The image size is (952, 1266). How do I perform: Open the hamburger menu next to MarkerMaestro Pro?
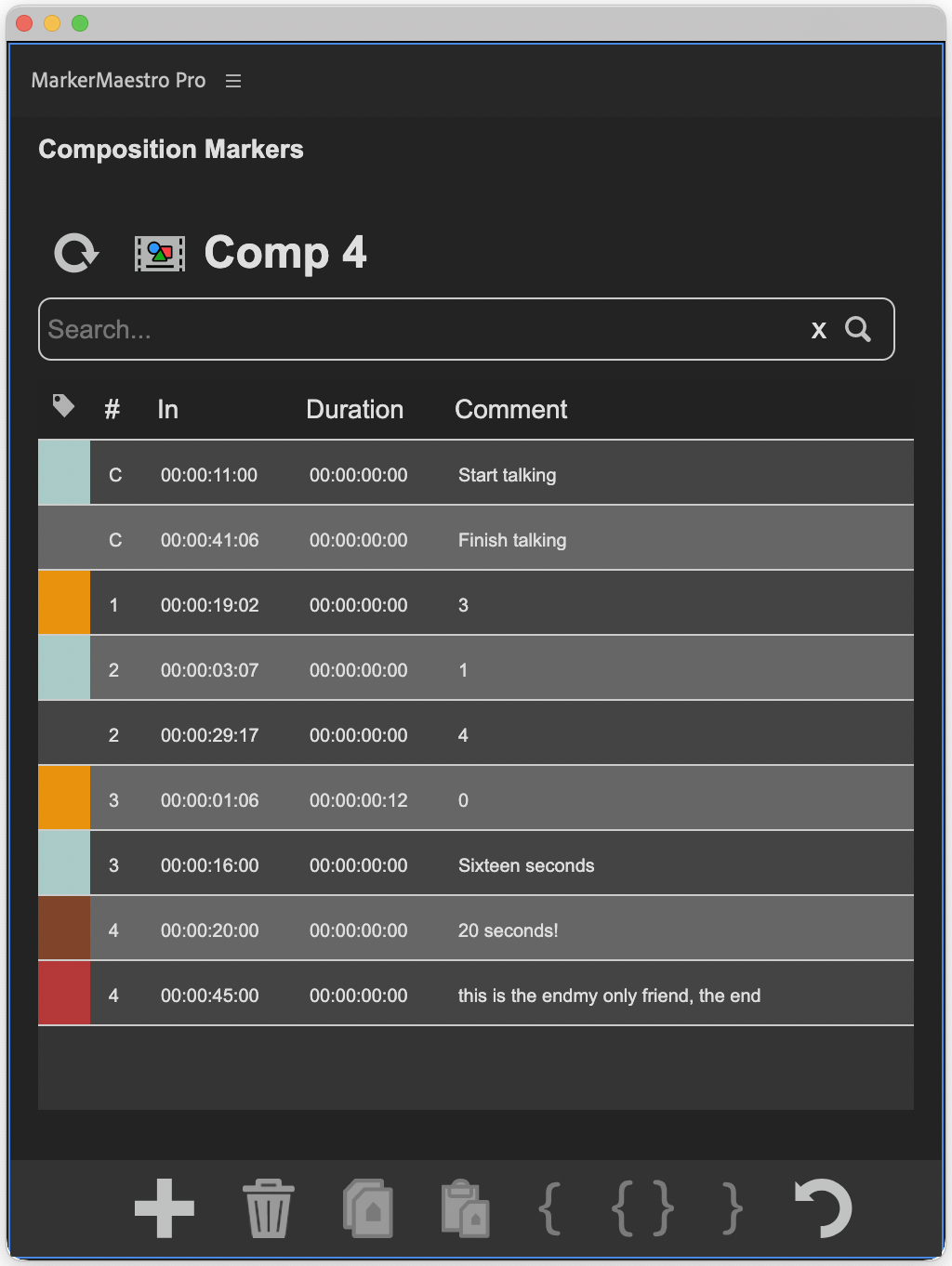[232, 81]
